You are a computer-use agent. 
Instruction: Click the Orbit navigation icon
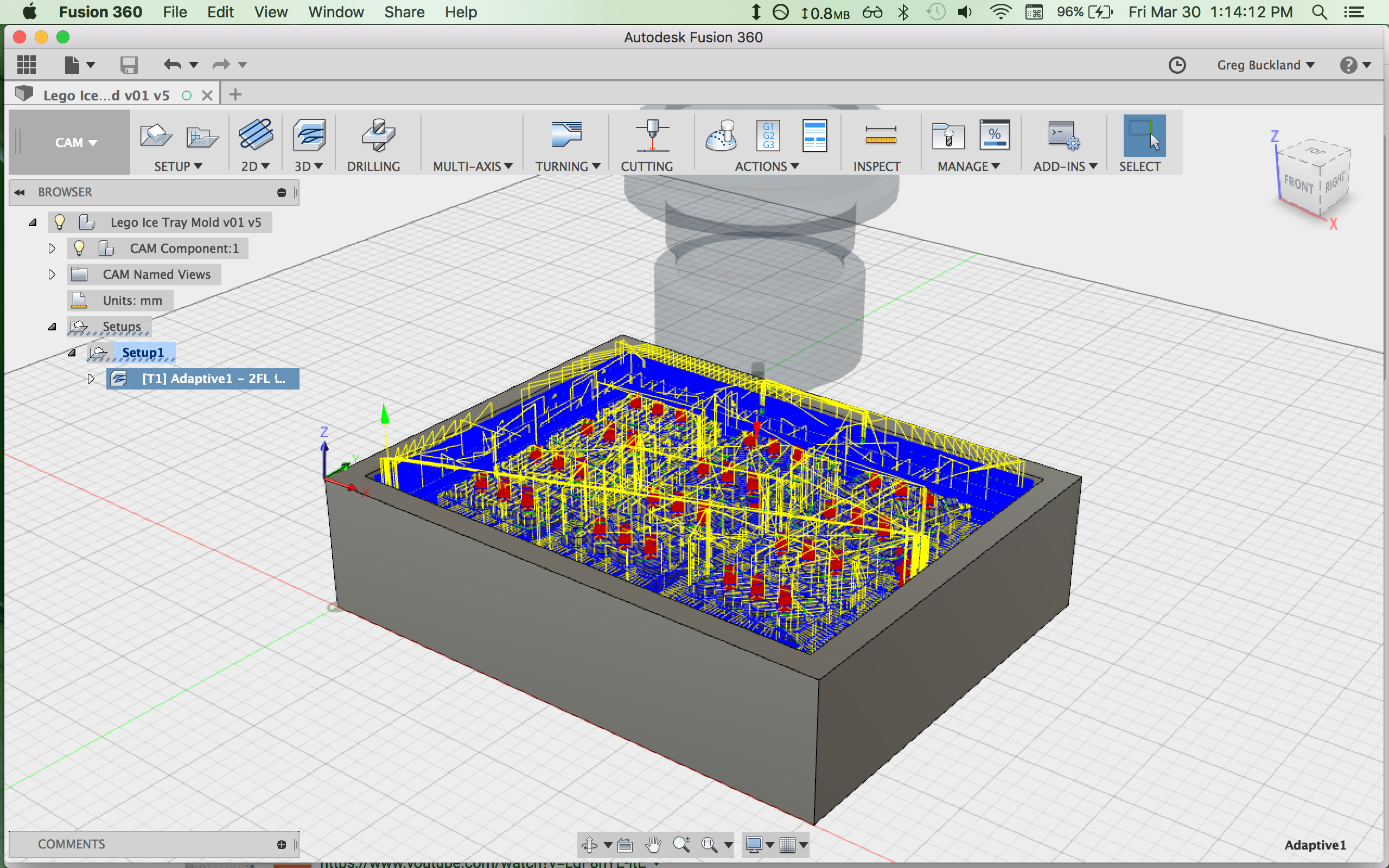pos(589,845)
